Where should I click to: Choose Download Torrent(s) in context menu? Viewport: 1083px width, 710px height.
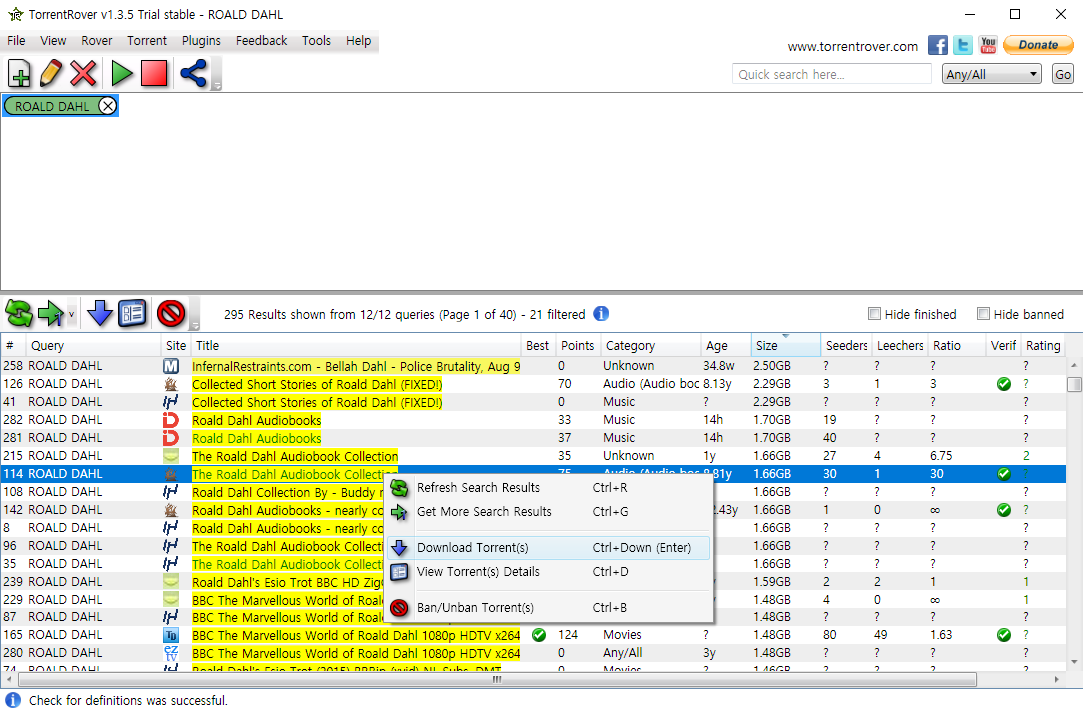(x=548, y=548)
